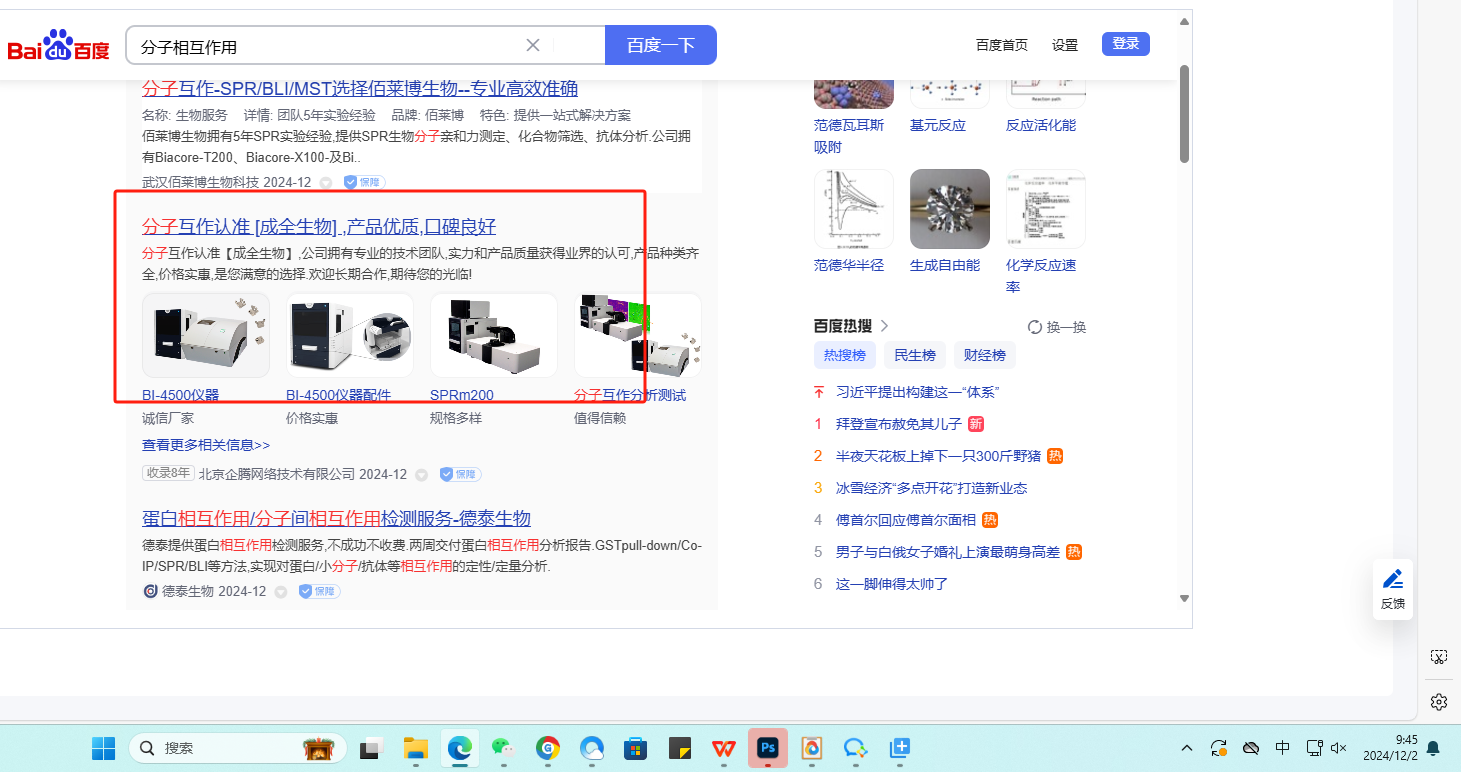Open the 蛋白相互作用/分子间相互作用检测服务 result
The height and width of the screenshot is (772, 1461).
(x=336, y=518)
